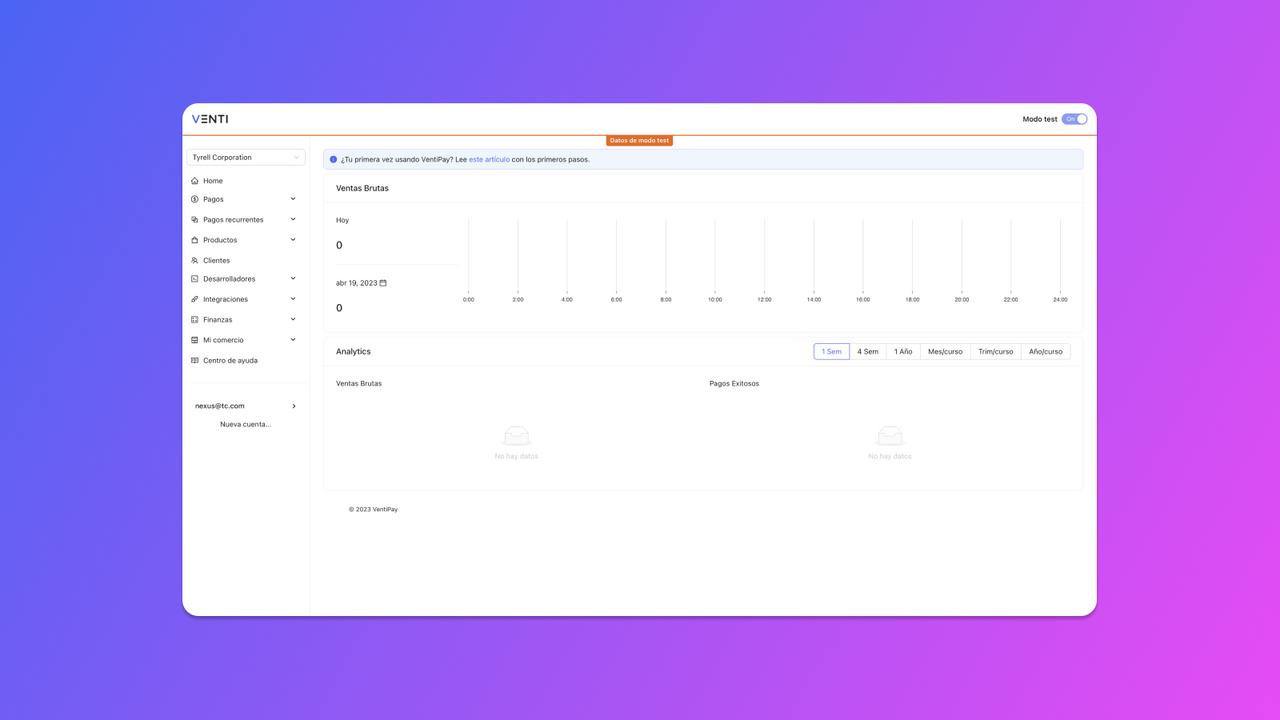Click the VENTI logo
This screenshot has width=1280, height=720.
(x=210, y=119)
